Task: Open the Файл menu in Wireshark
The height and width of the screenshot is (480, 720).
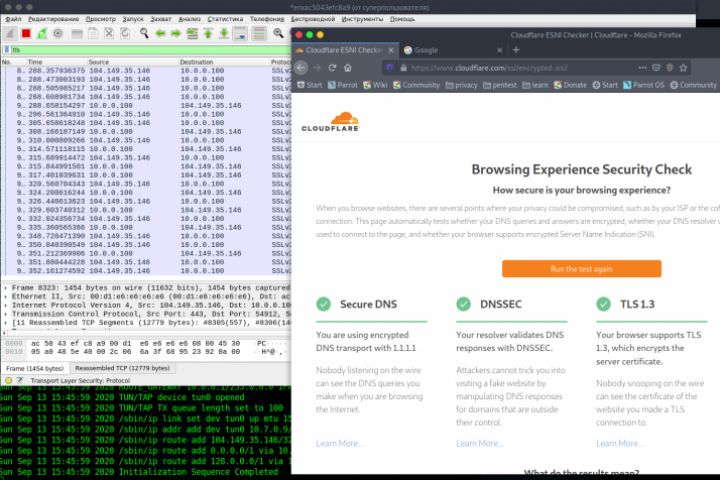Action: tap(13, 19)
